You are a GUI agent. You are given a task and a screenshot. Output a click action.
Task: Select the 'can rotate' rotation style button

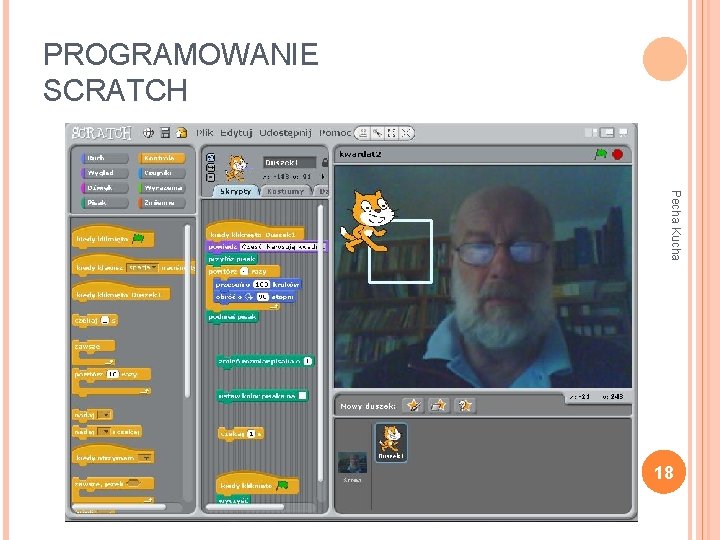tap(210, 158)
